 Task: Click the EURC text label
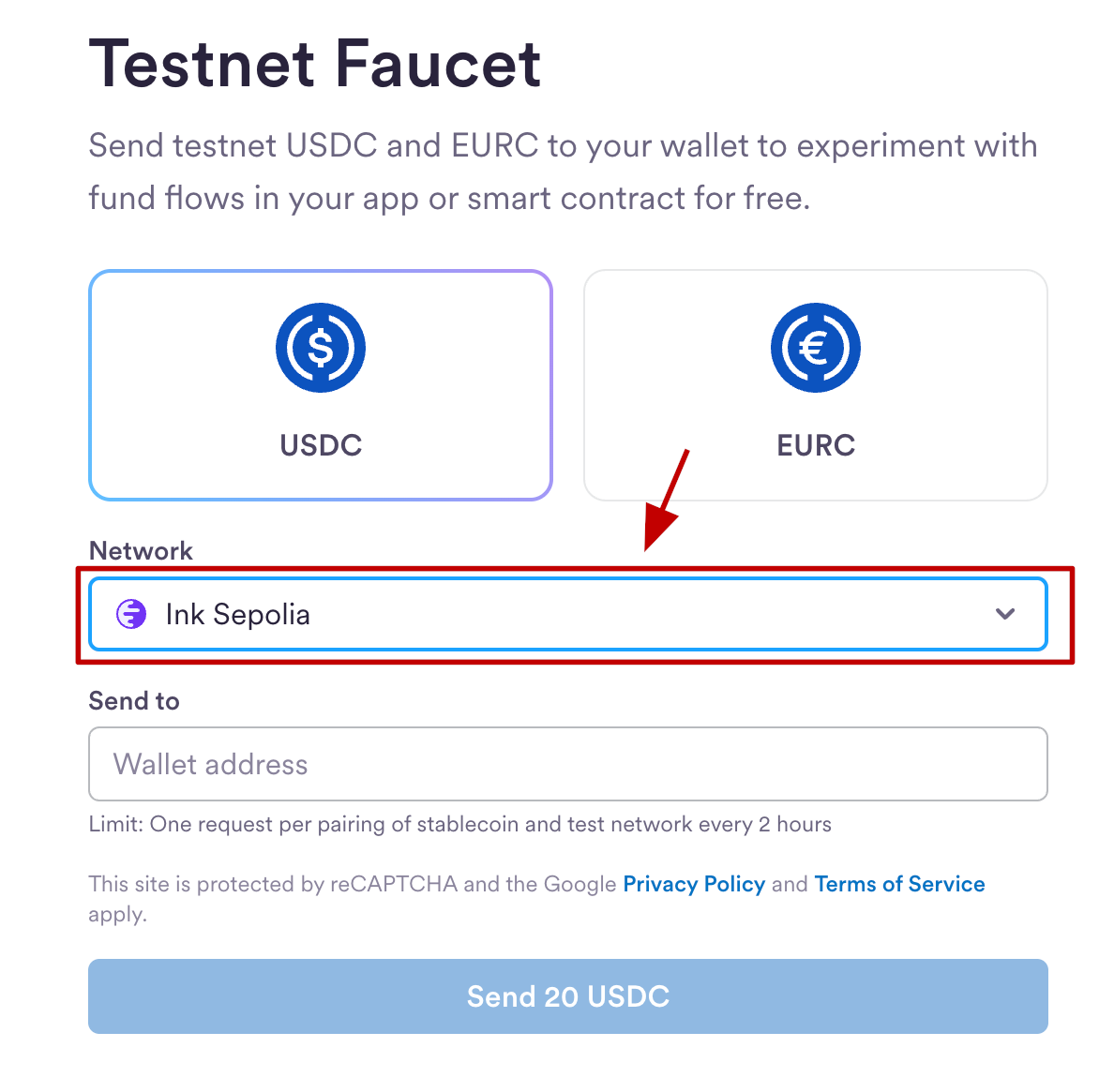(816, 445)
